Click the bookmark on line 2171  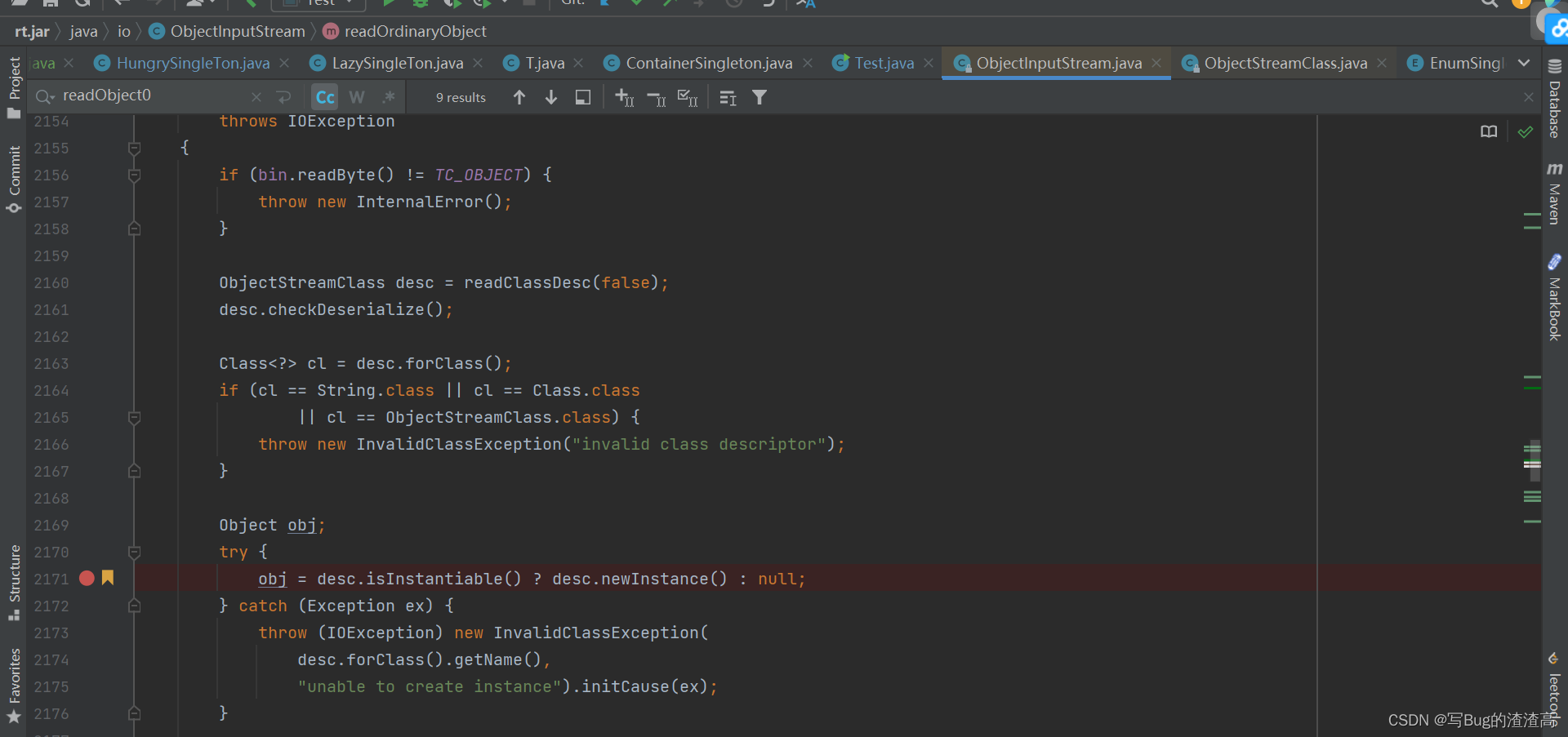click(107, 578)
